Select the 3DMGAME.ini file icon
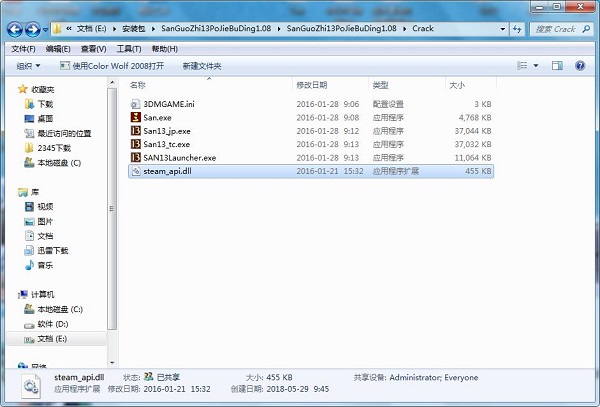600x407 pixels. click(135, 104)
